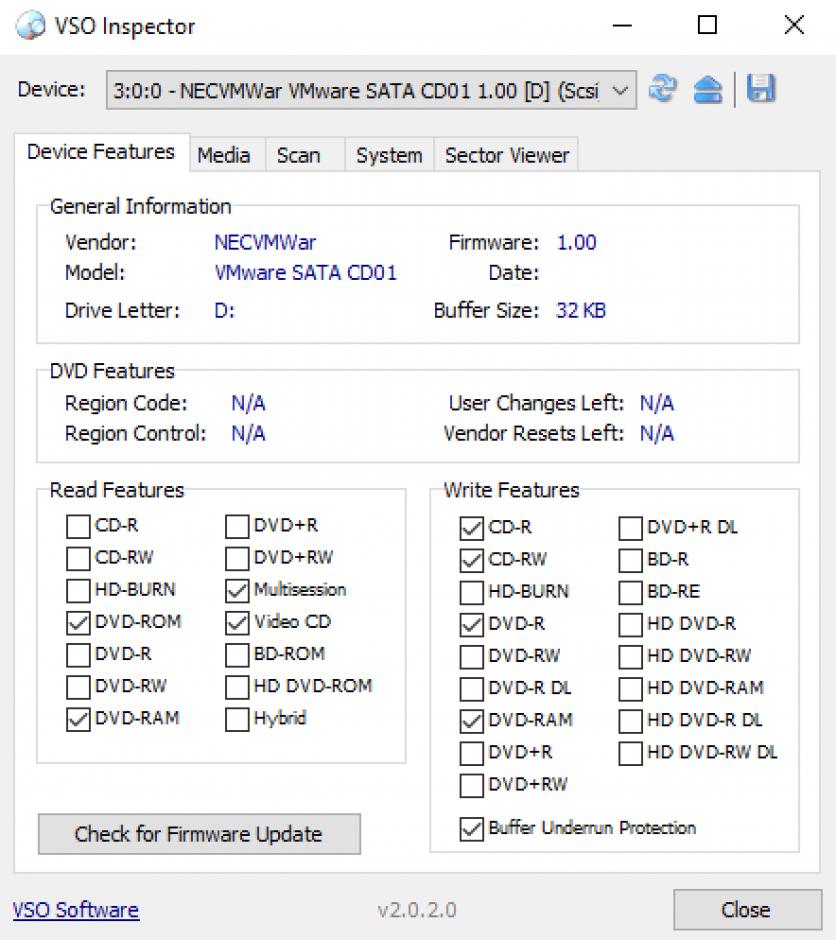Click the vendor value NECVMWar
Screen dimensions: 836x940
click(265, 242)
